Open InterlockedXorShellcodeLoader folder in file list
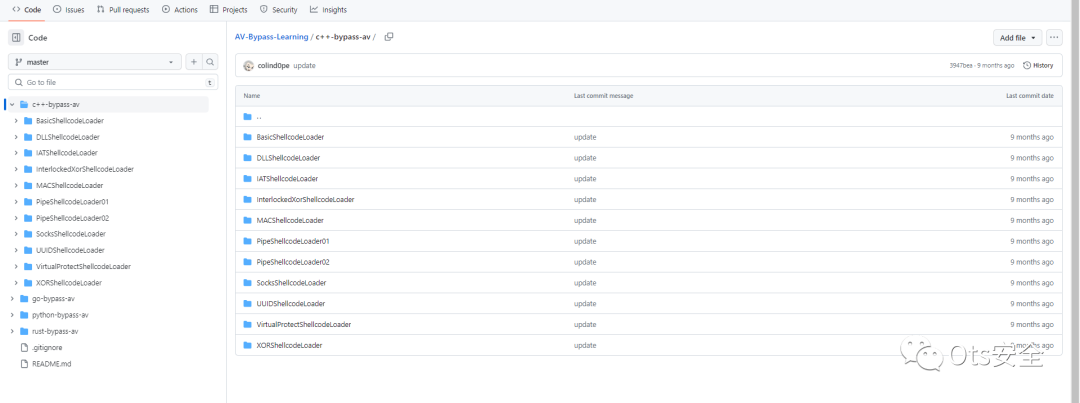 click(x=305, y=199)
